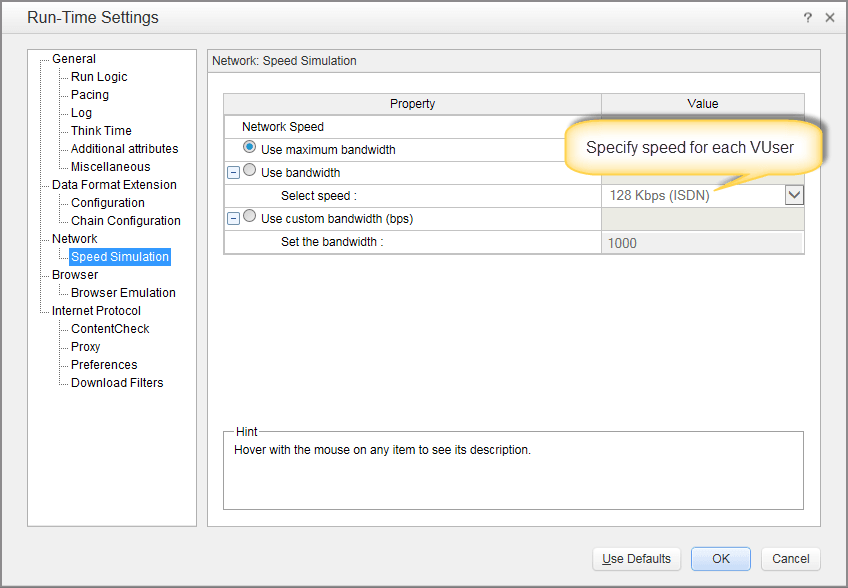Screen dimensions: 848x588
Task: Click the Set the bandwidth input field
Action: click(x=703, y=242)
